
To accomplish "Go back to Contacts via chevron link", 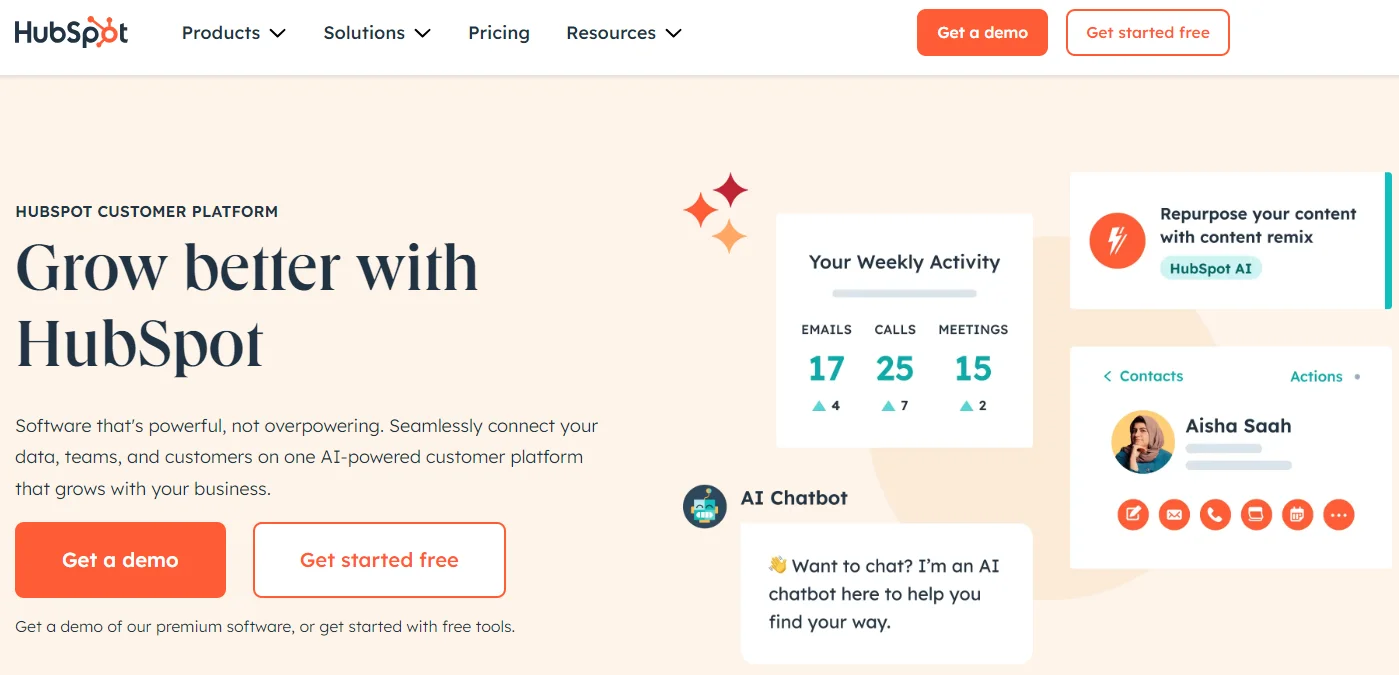I will coord(1142,376).
